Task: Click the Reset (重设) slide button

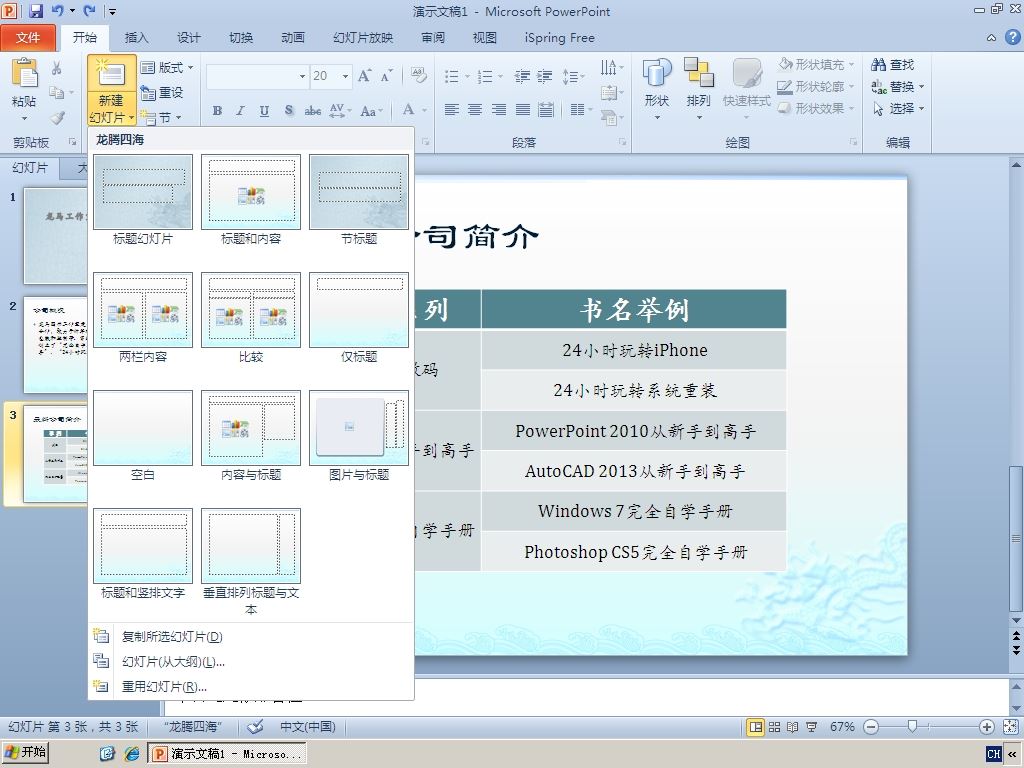Action: (162, 93)
